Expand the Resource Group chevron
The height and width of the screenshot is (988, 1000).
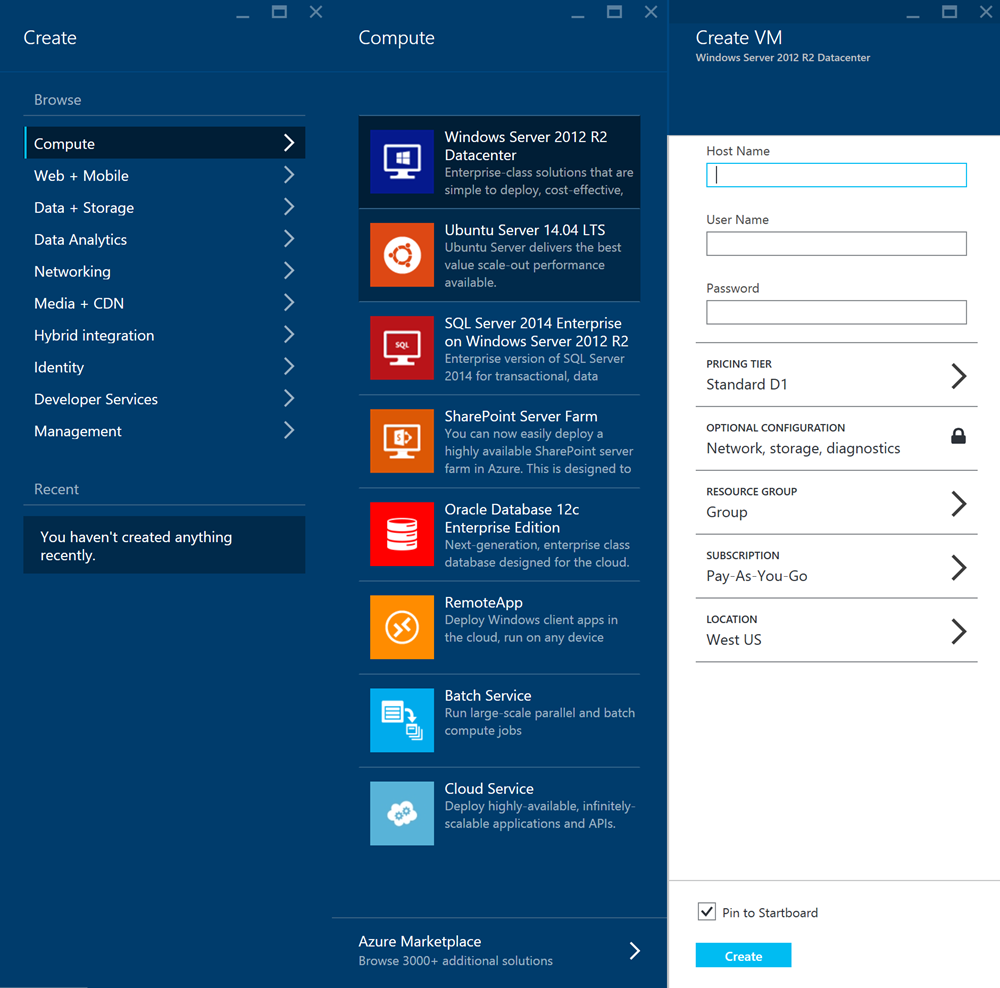959,503
